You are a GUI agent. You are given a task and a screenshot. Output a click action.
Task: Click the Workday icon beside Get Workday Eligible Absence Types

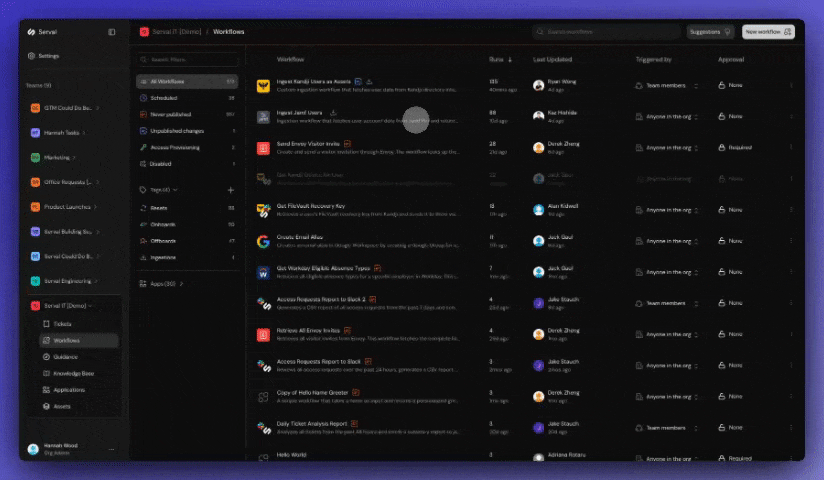click(x=263, y=272)
